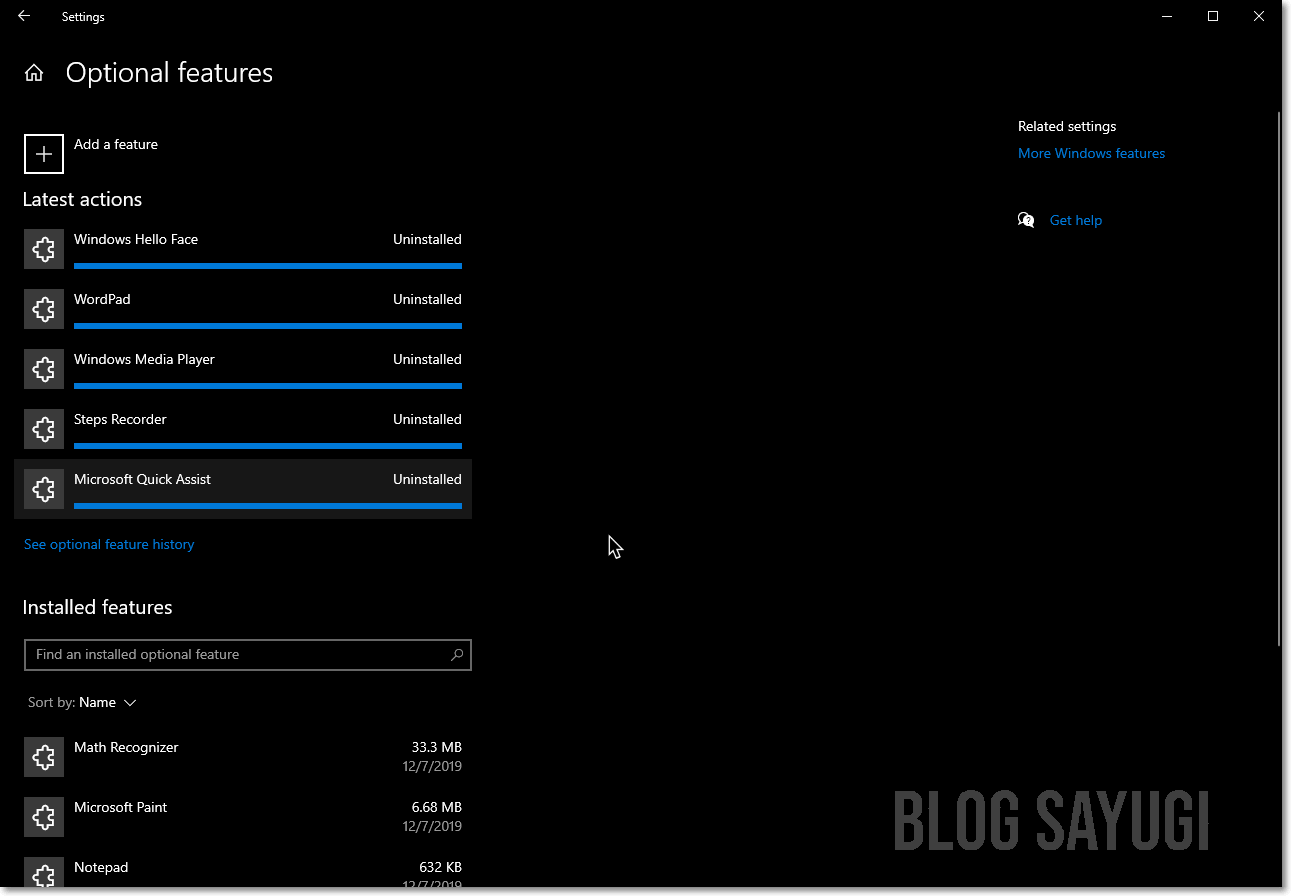This screenshot has width=1291, height=896.
Task: Click the Add a feature label
Action: (116, 144)
